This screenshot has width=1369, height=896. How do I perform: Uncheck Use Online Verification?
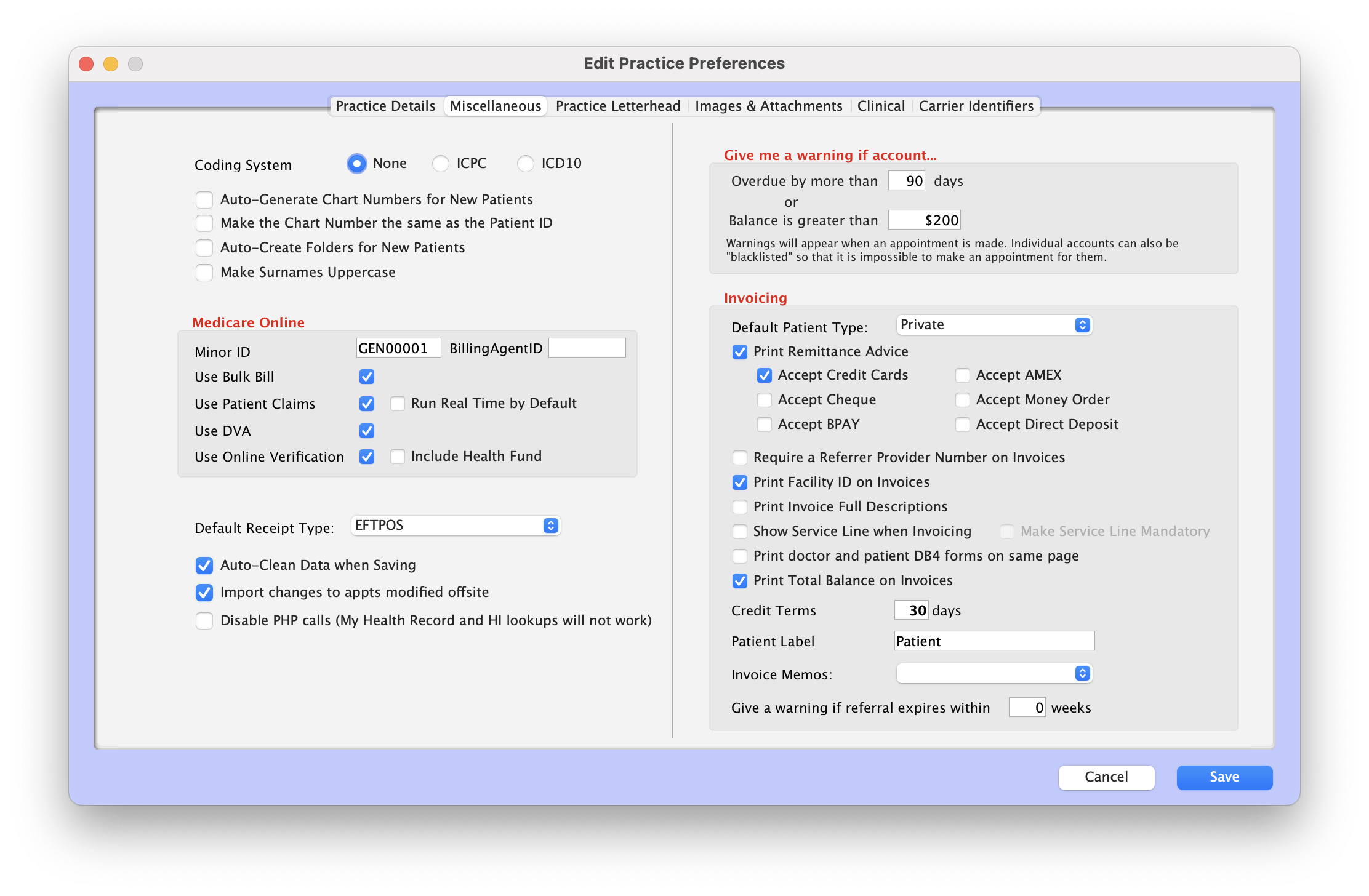tap(367, 457)
